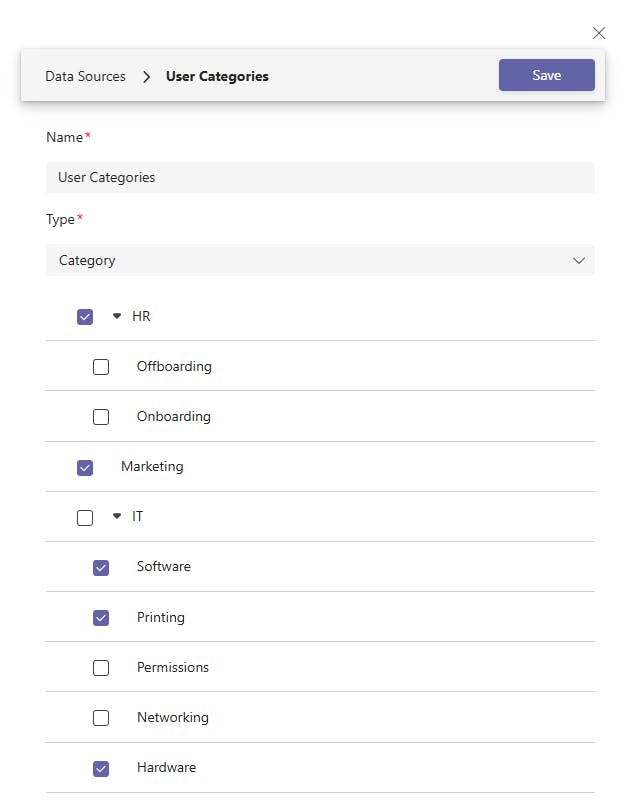Screen dimensions: 629x812
Task: Open the Type dropdown chevron
Action: tap(578, 260)
